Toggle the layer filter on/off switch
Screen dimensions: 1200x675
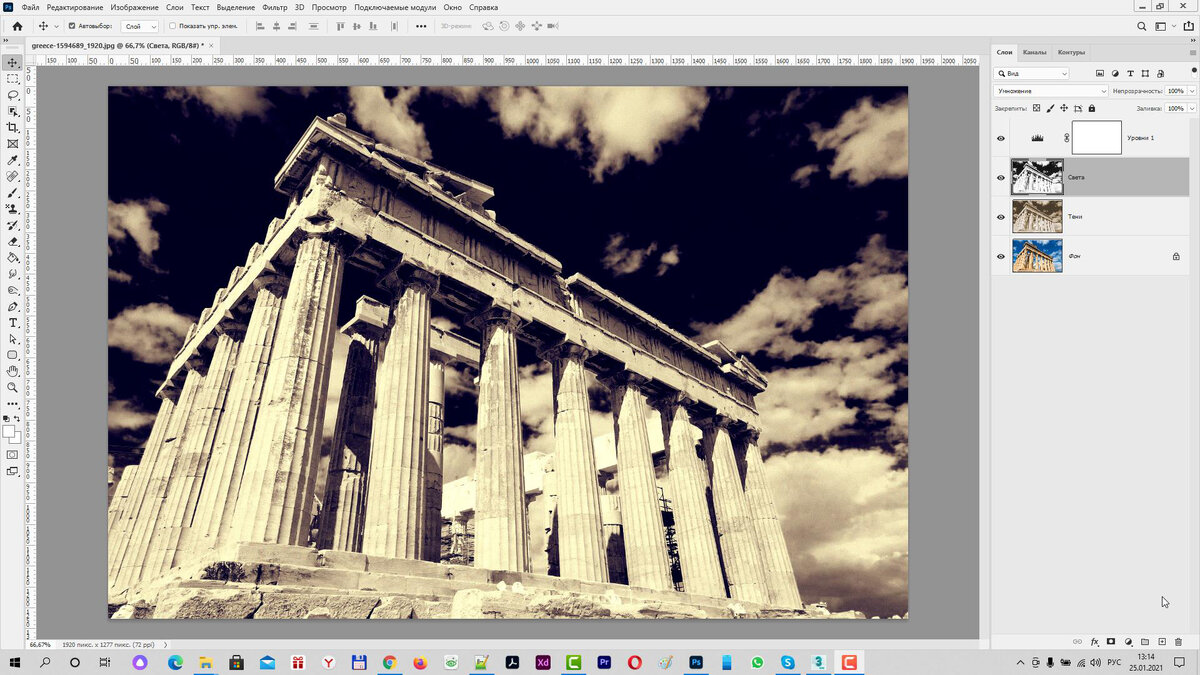tap(1193, 73)
